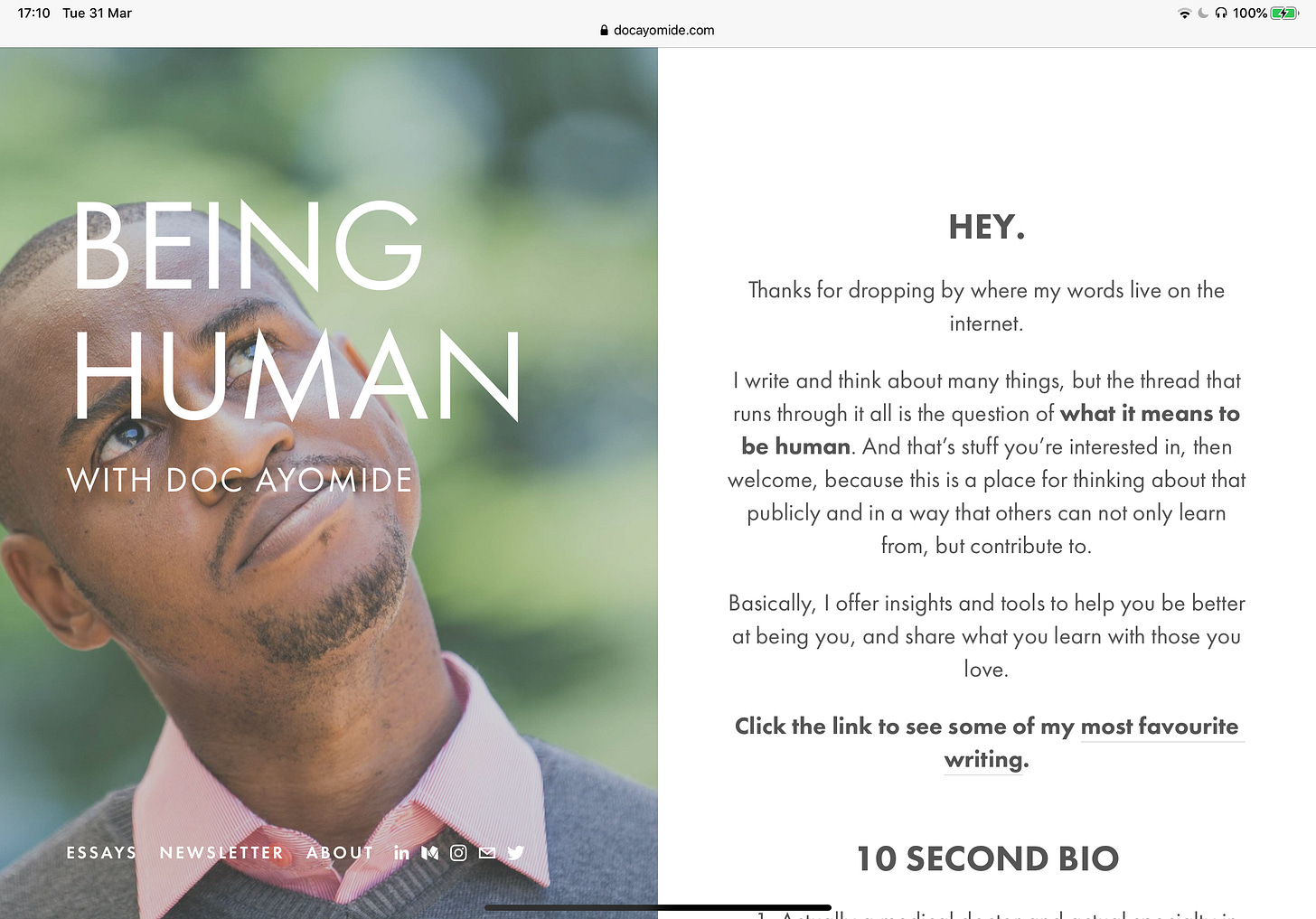Open the ESSAYS menu item
Viewport: 1316px width, 919px height.
101,853
